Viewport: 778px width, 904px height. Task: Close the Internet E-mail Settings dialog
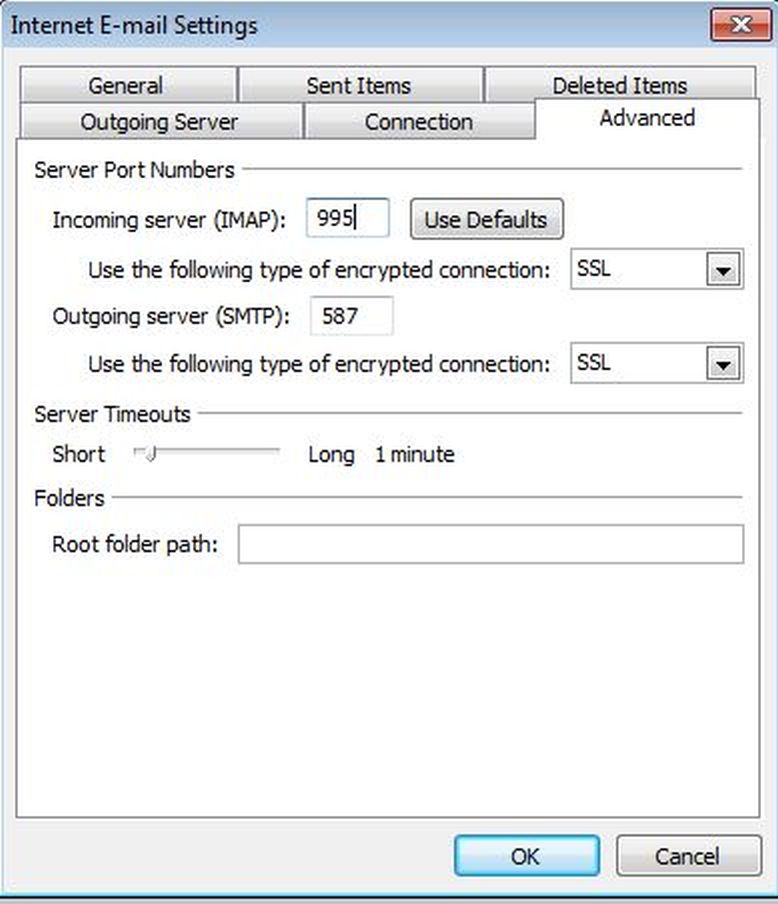click(741, 25)
